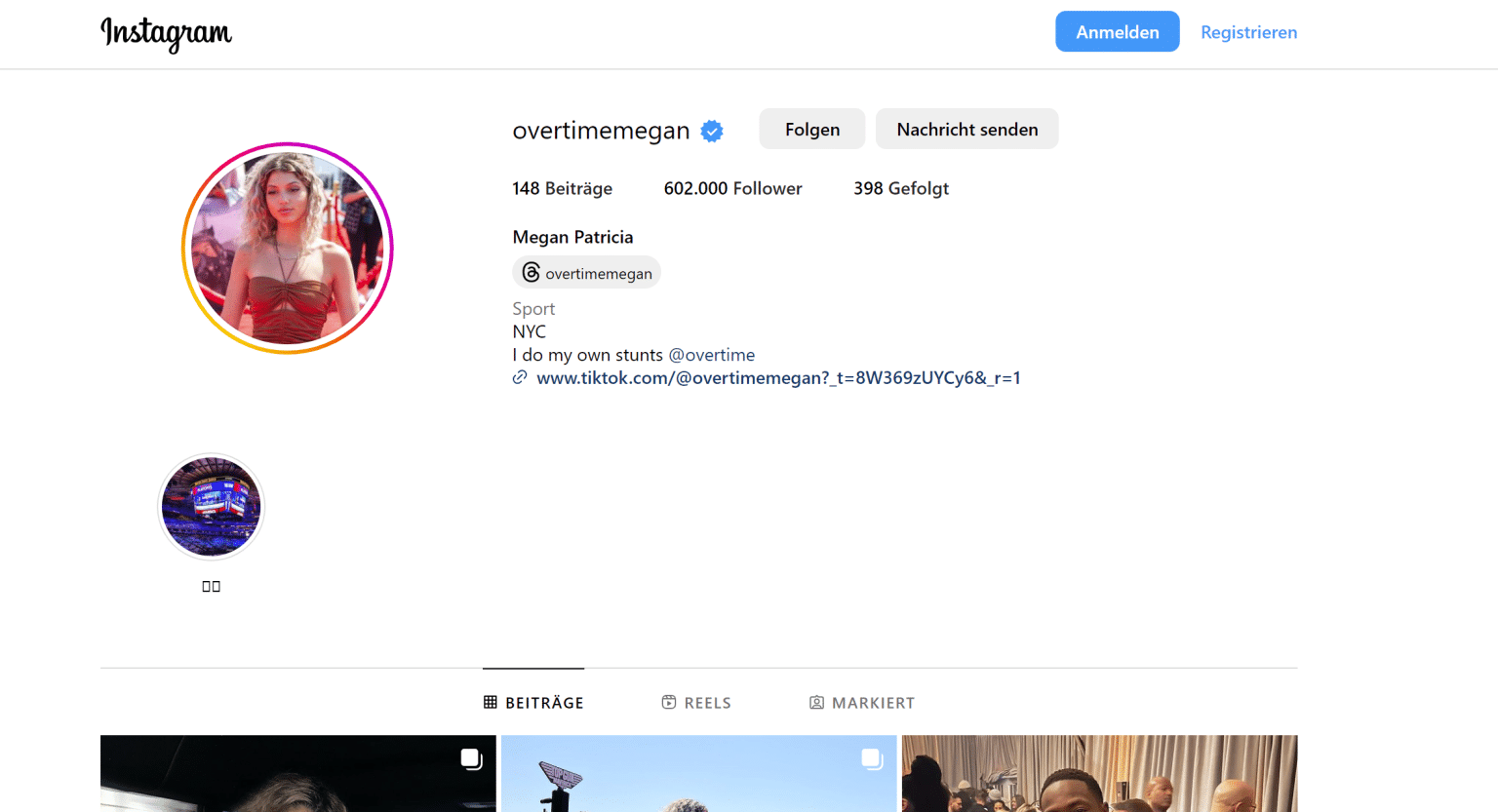Click the Registrieren link

click(1248, 32)
